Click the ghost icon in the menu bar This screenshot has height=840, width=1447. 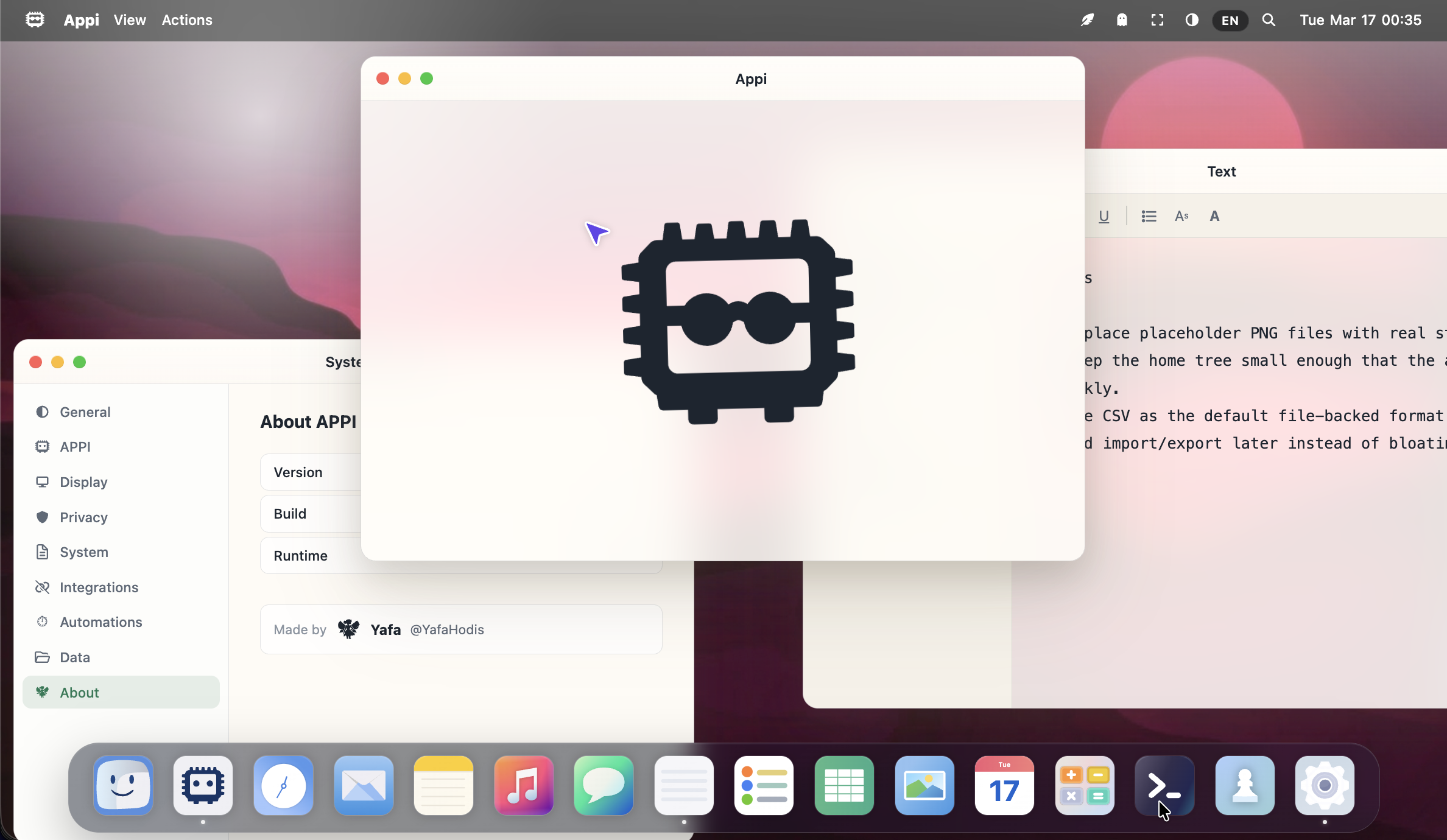click(x=1122, y=20)
